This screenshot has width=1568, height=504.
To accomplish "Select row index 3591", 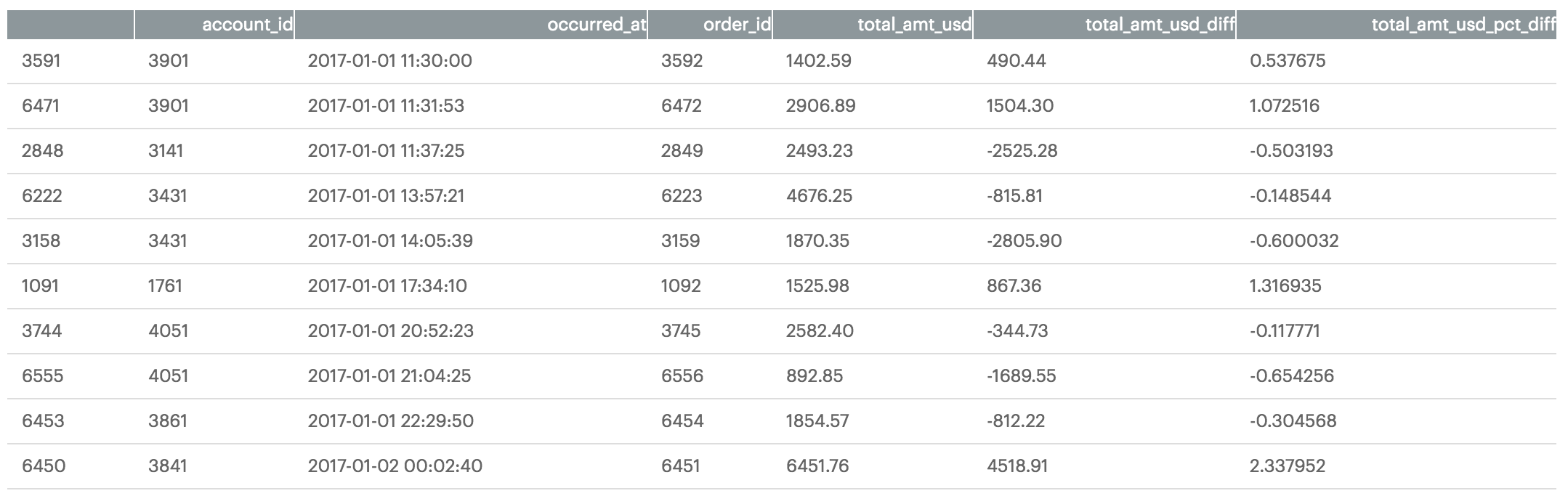I will coord(41,60).
